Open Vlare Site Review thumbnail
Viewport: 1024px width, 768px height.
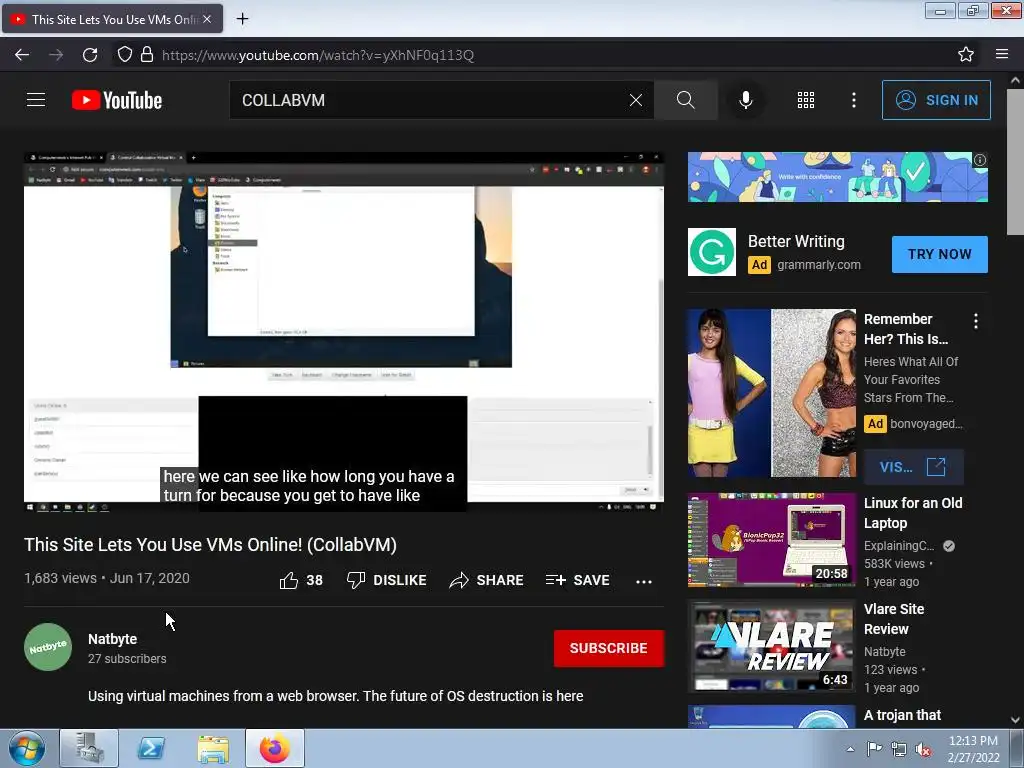(x=771, y=646)
